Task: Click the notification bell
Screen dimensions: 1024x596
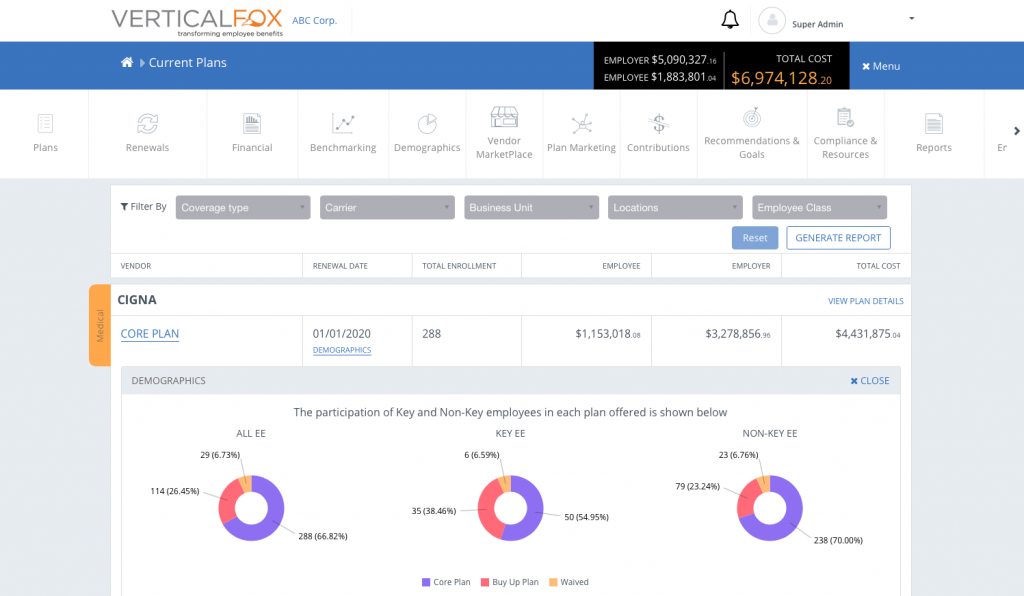Action: [729, 19]
